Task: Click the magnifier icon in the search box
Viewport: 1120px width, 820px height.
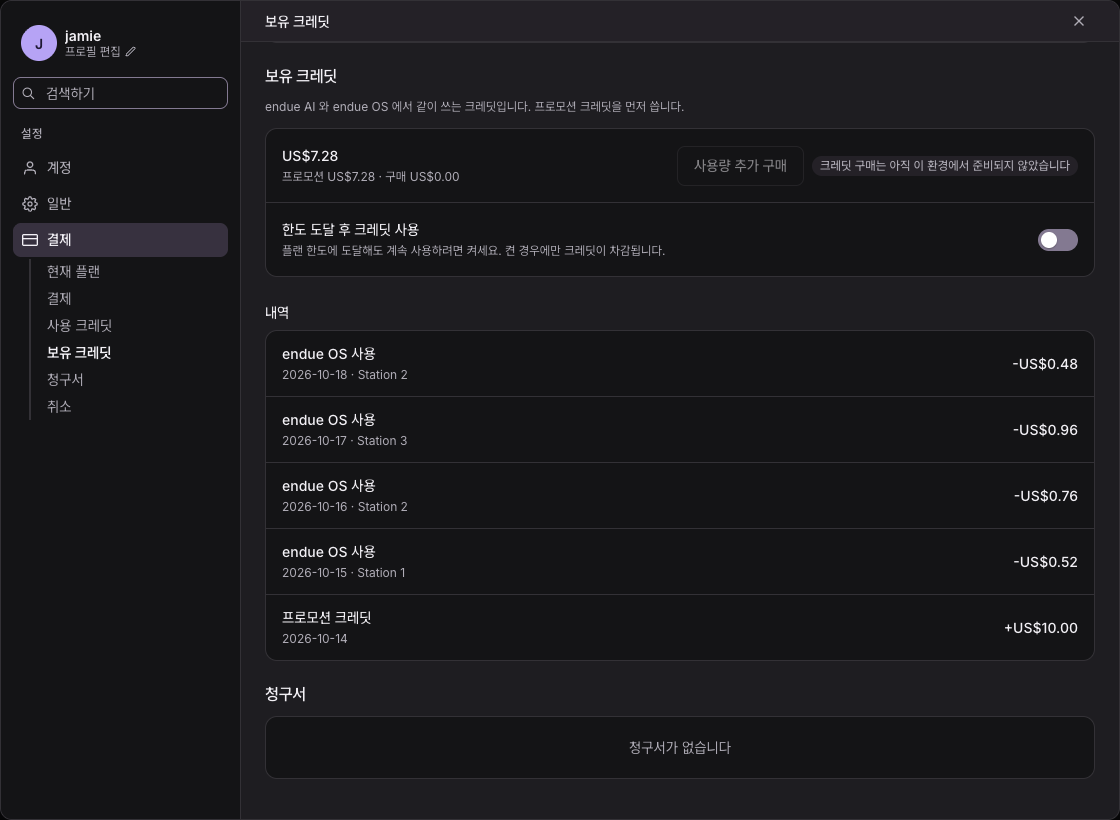Action: click(29, 93)
